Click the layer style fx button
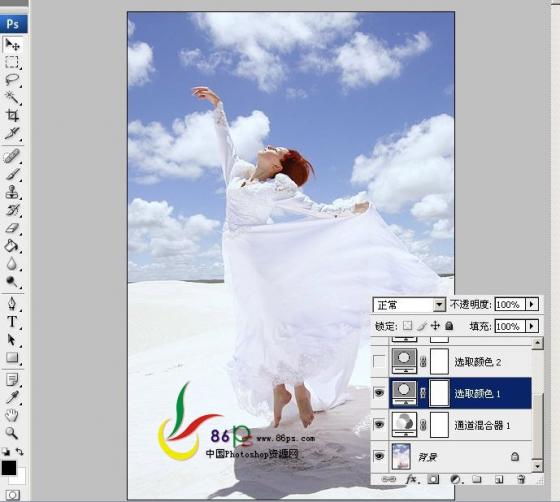The height and width of the screenshot is (502, 560). tap(411, 479)
